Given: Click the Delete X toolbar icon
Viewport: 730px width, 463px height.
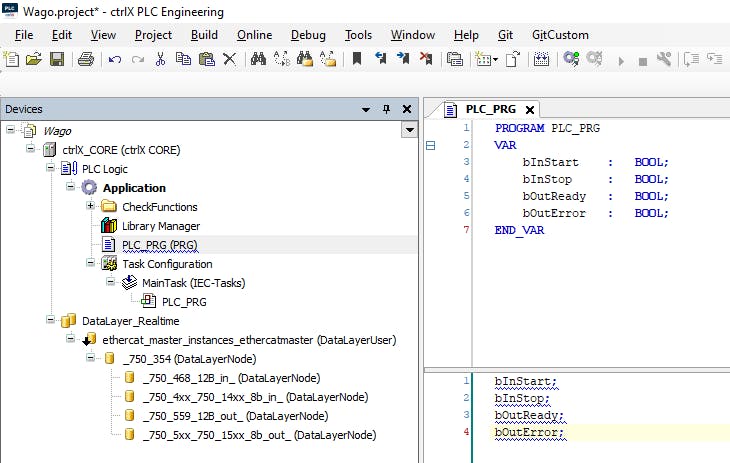Looking at the screenshot, I should 229,59.
